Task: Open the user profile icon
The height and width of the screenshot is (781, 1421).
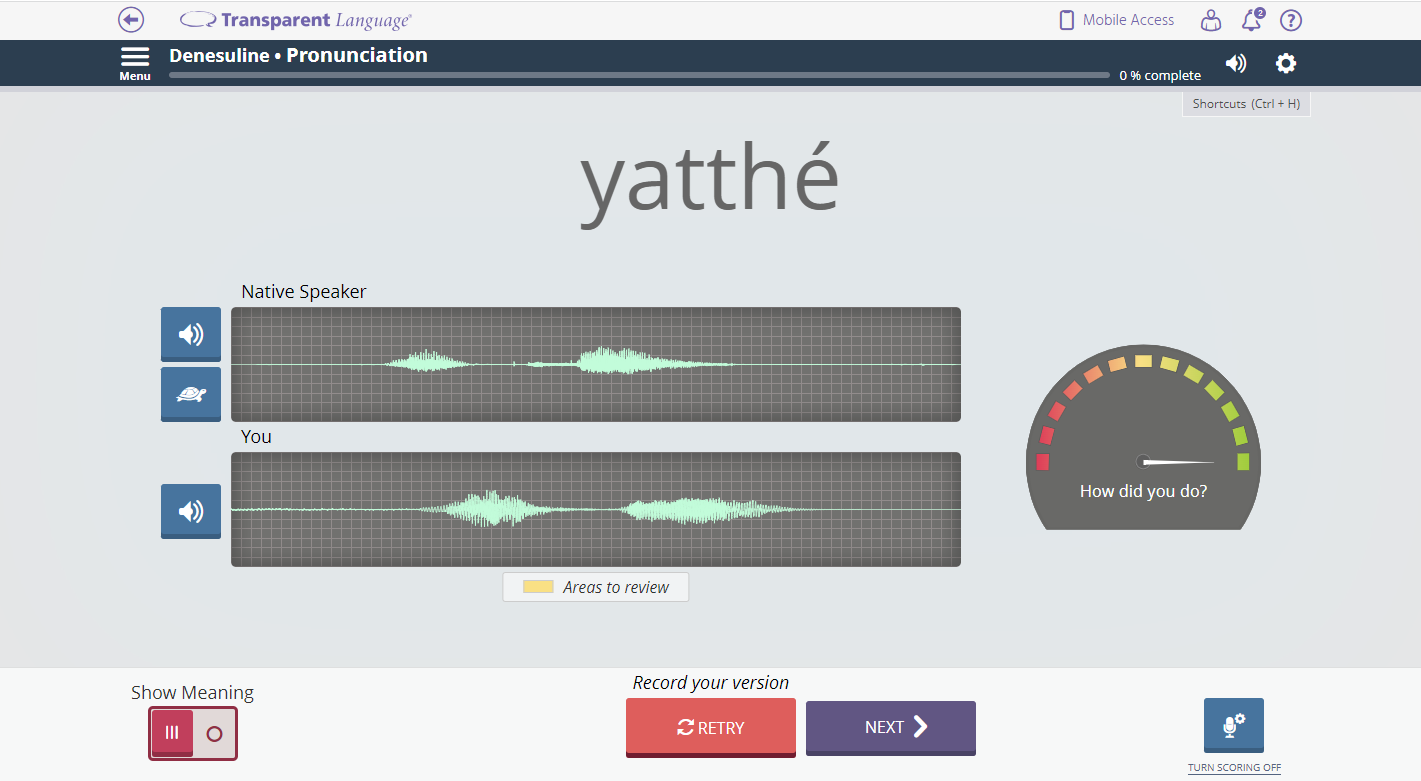Action: pyautogui.click(x=1211, y=20)
